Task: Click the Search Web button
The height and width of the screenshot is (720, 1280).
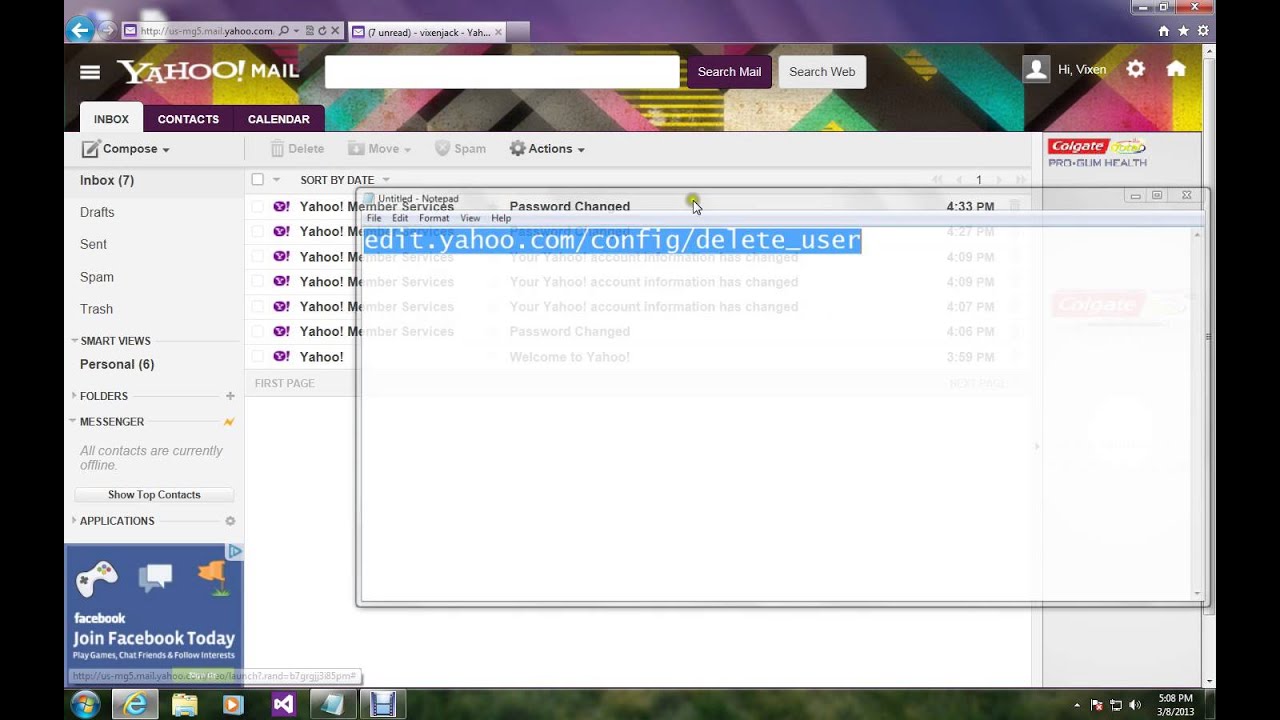Action: click(x=822, y=72)
